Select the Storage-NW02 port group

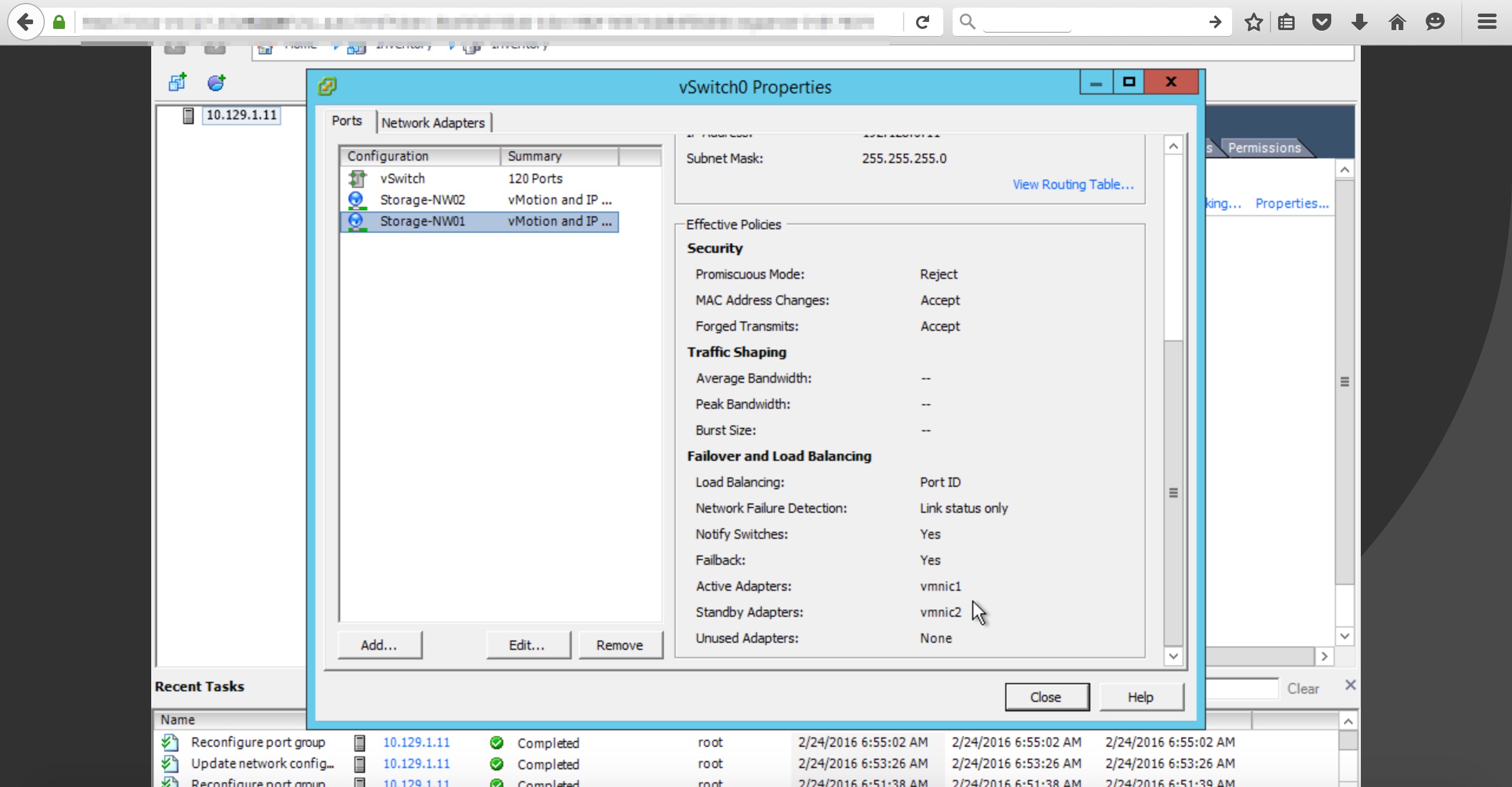pos(422,200)
